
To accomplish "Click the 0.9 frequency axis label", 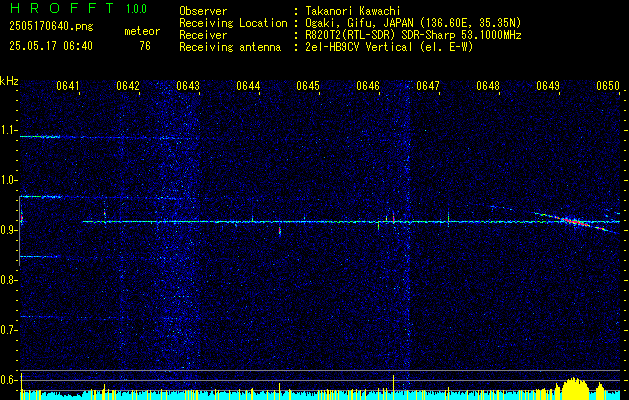I will (9, 230).
